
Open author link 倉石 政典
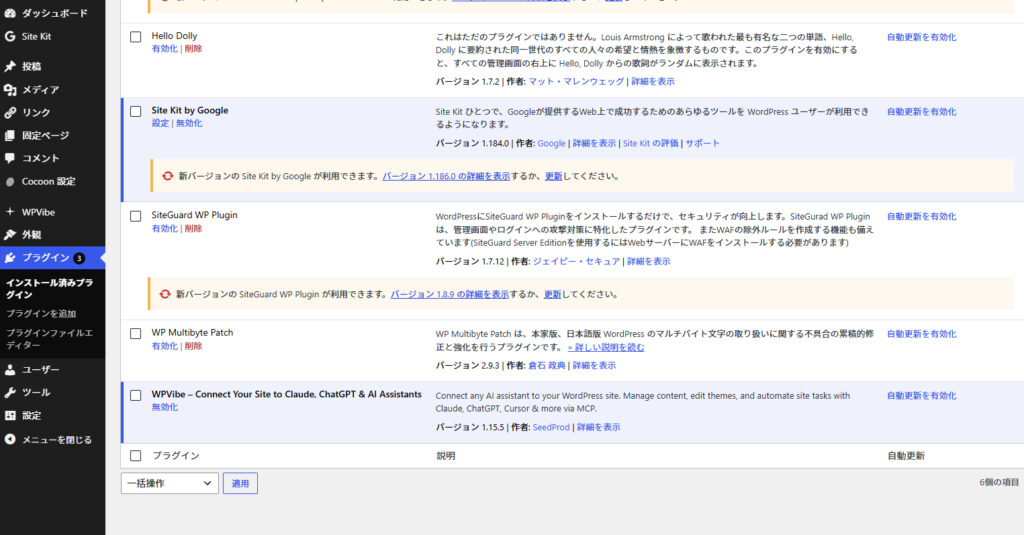point(547,365)
